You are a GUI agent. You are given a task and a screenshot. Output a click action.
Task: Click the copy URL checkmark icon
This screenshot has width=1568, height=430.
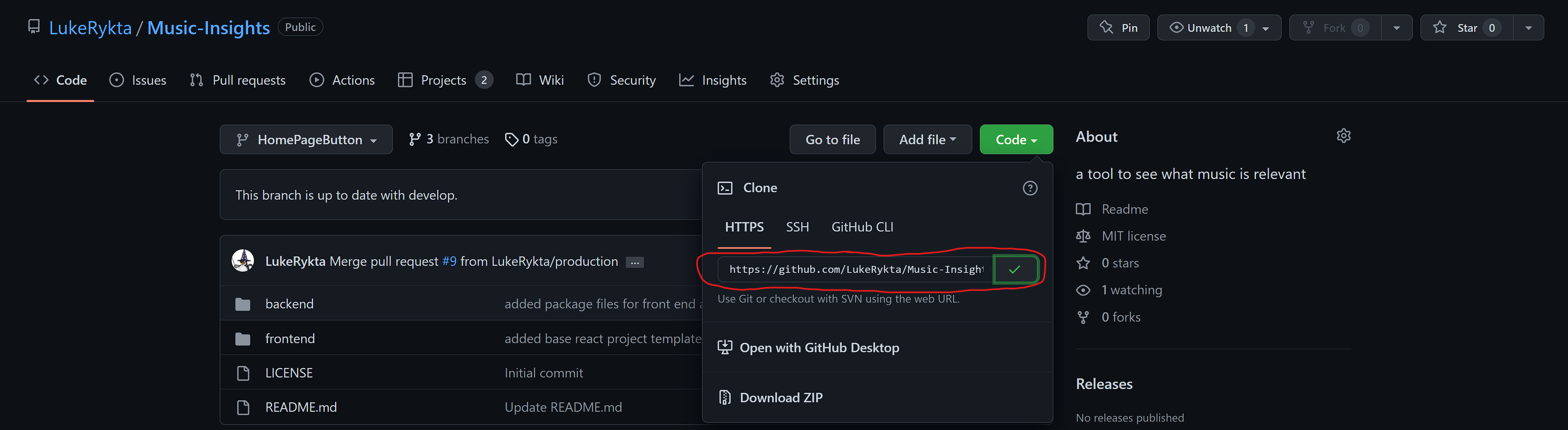point(1015,270)
